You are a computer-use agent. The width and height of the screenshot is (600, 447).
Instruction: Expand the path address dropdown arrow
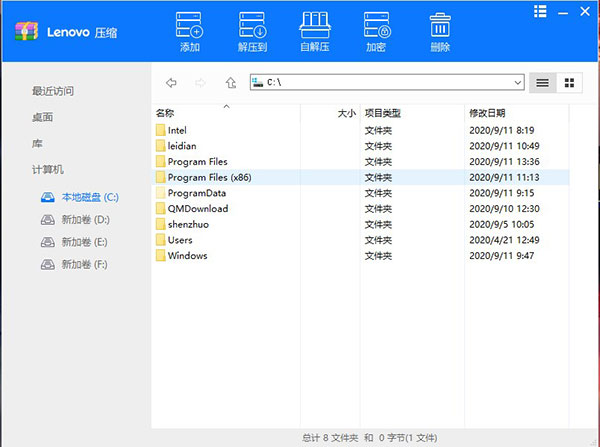[x=517, y=83]
